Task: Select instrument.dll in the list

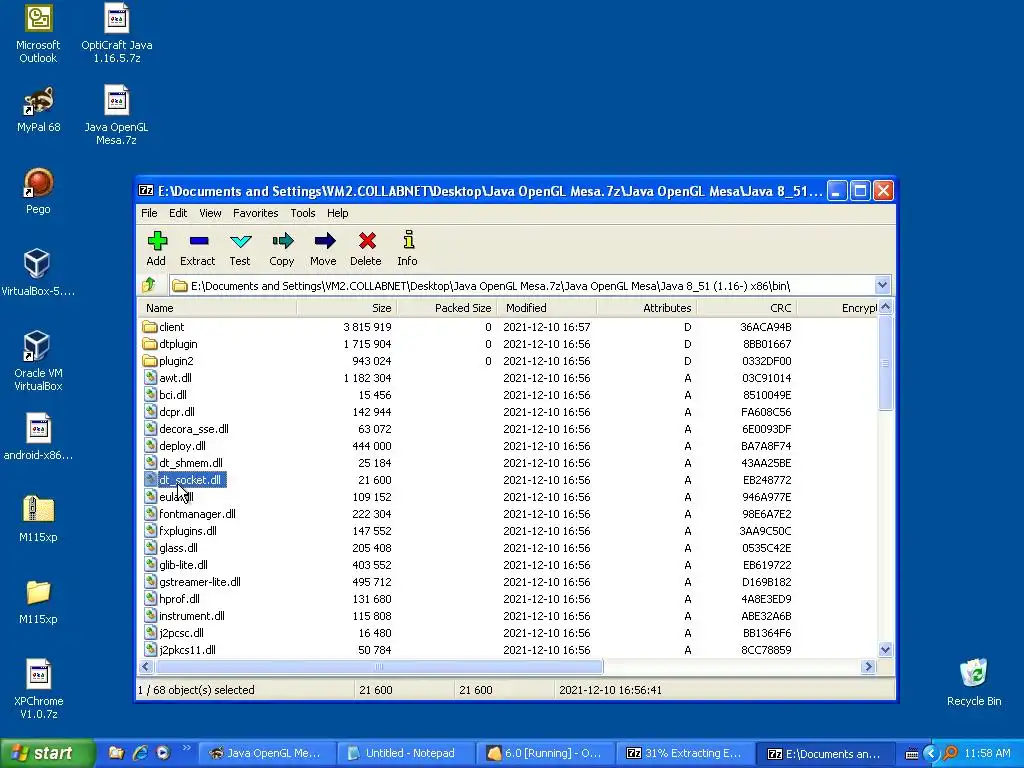Action: tap(509, 616)
